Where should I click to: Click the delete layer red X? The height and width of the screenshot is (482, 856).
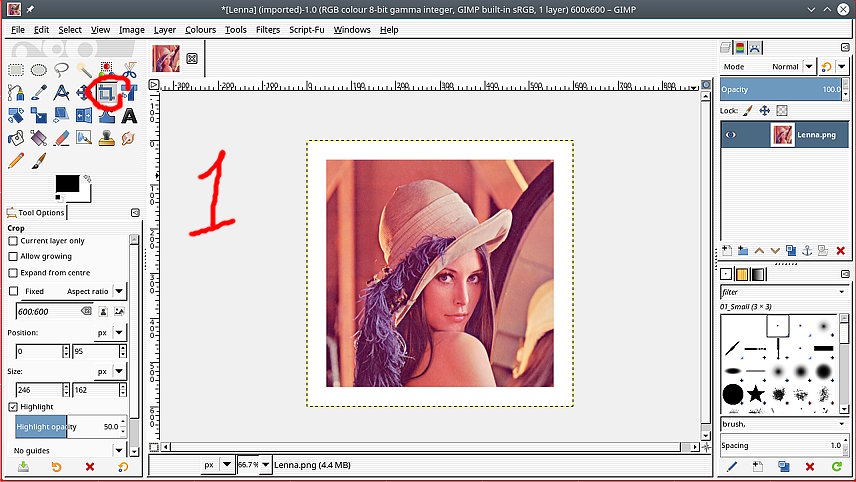tap(841, 251)
